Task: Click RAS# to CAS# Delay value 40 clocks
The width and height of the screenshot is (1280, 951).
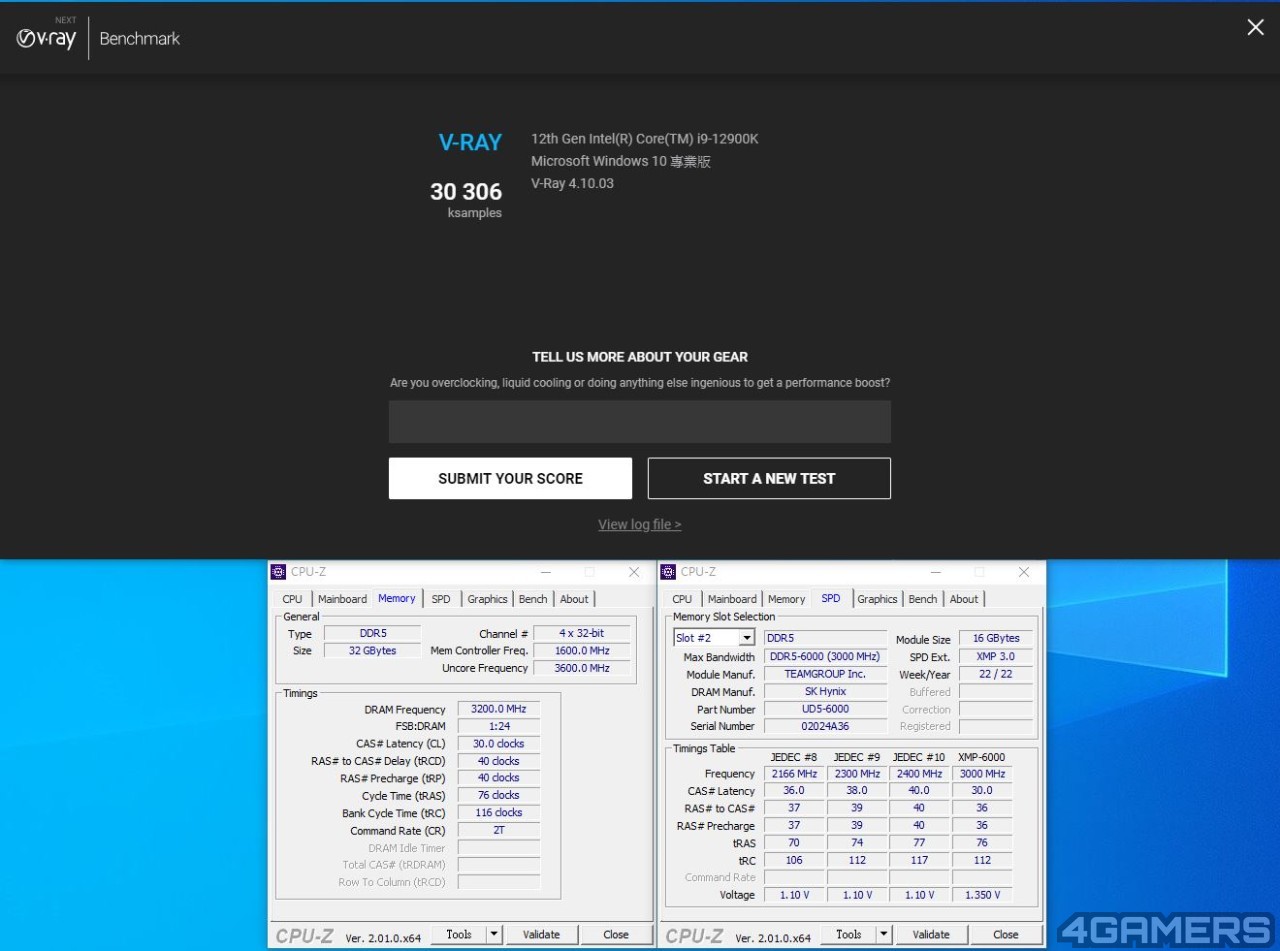Action: tap(499, 761)
